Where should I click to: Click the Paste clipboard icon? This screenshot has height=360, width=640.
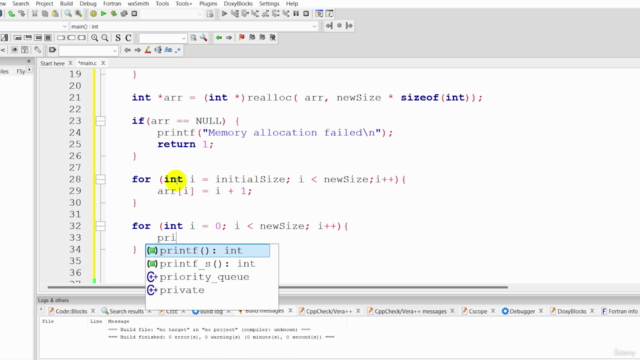click(x=55, y=14)
